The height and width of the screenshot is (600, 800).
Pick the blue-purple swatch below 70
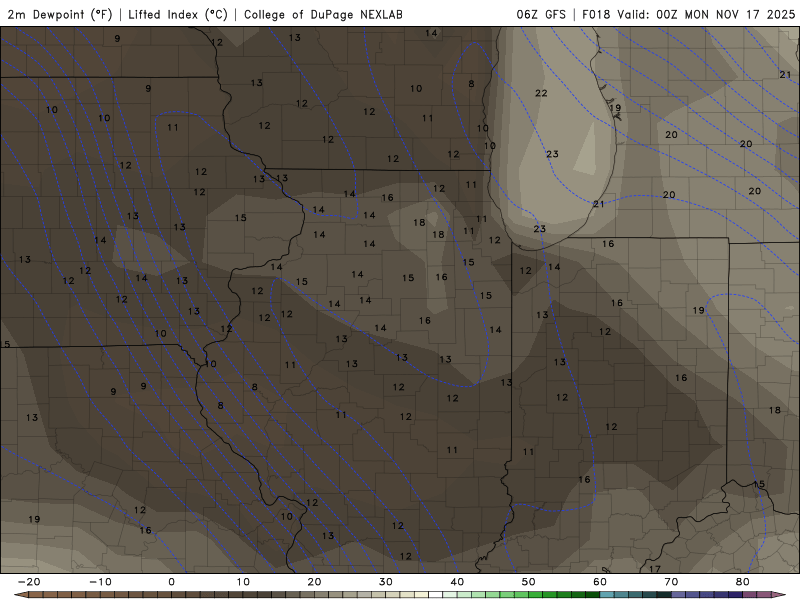pyautogui.click(x=679, y=595)
